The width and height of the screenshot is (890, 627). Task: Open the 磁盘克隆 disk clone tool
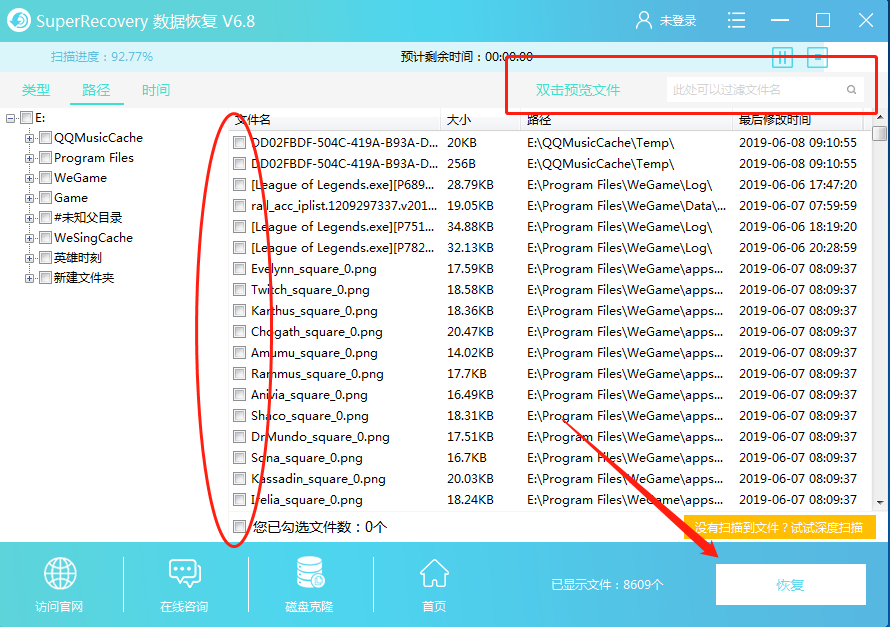coord(309,573)
